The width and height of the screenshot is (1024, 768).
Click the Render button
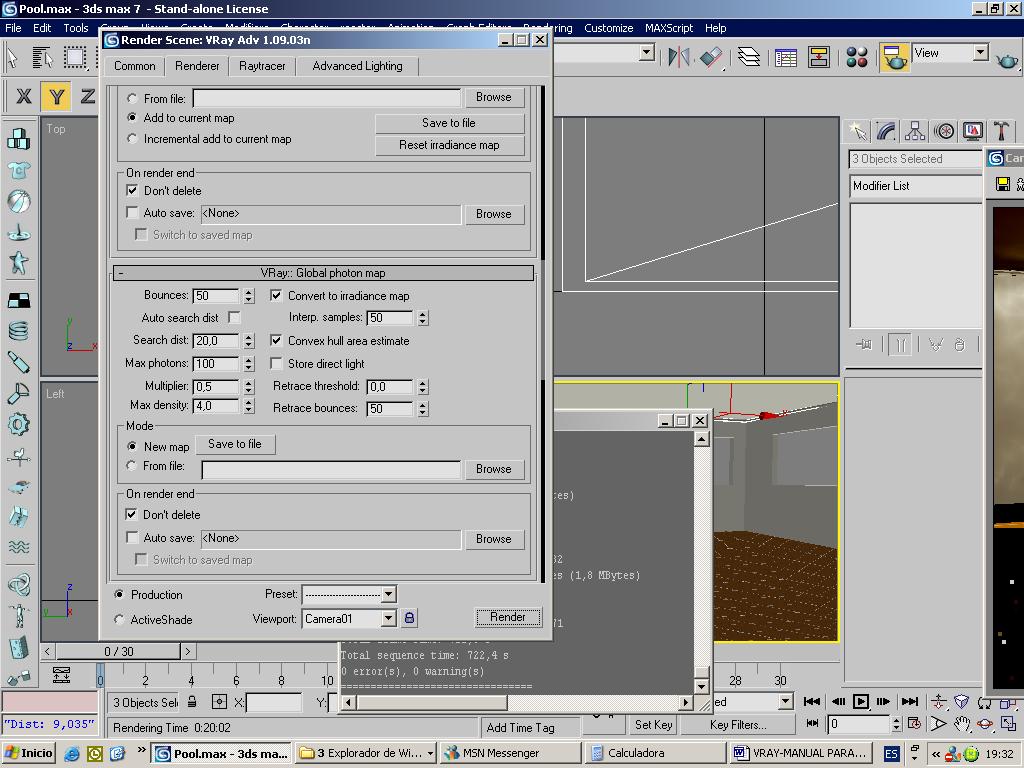pyautogui.click(x=507, y=617)
